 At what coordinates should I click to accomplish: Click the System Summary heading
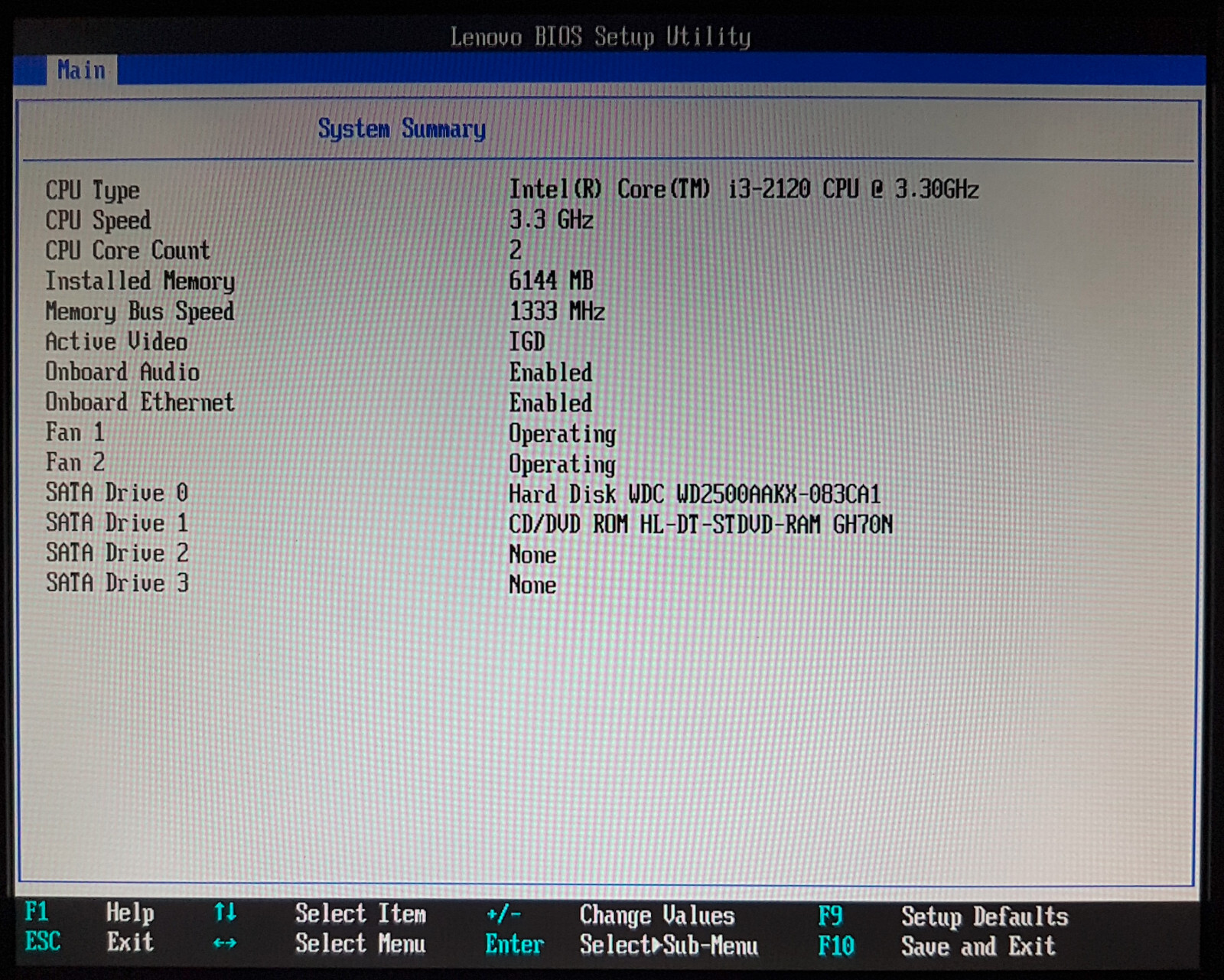[402, 129]
